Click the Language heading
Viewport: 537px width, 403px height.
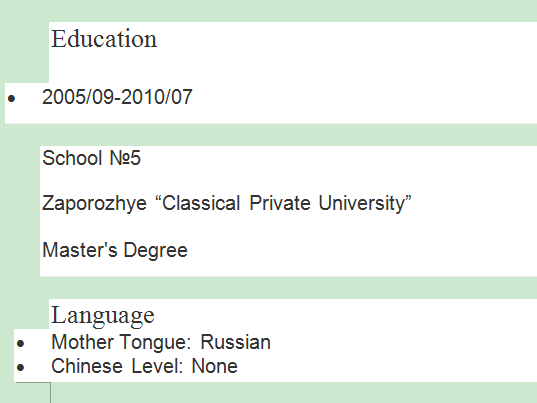(103, 316)
